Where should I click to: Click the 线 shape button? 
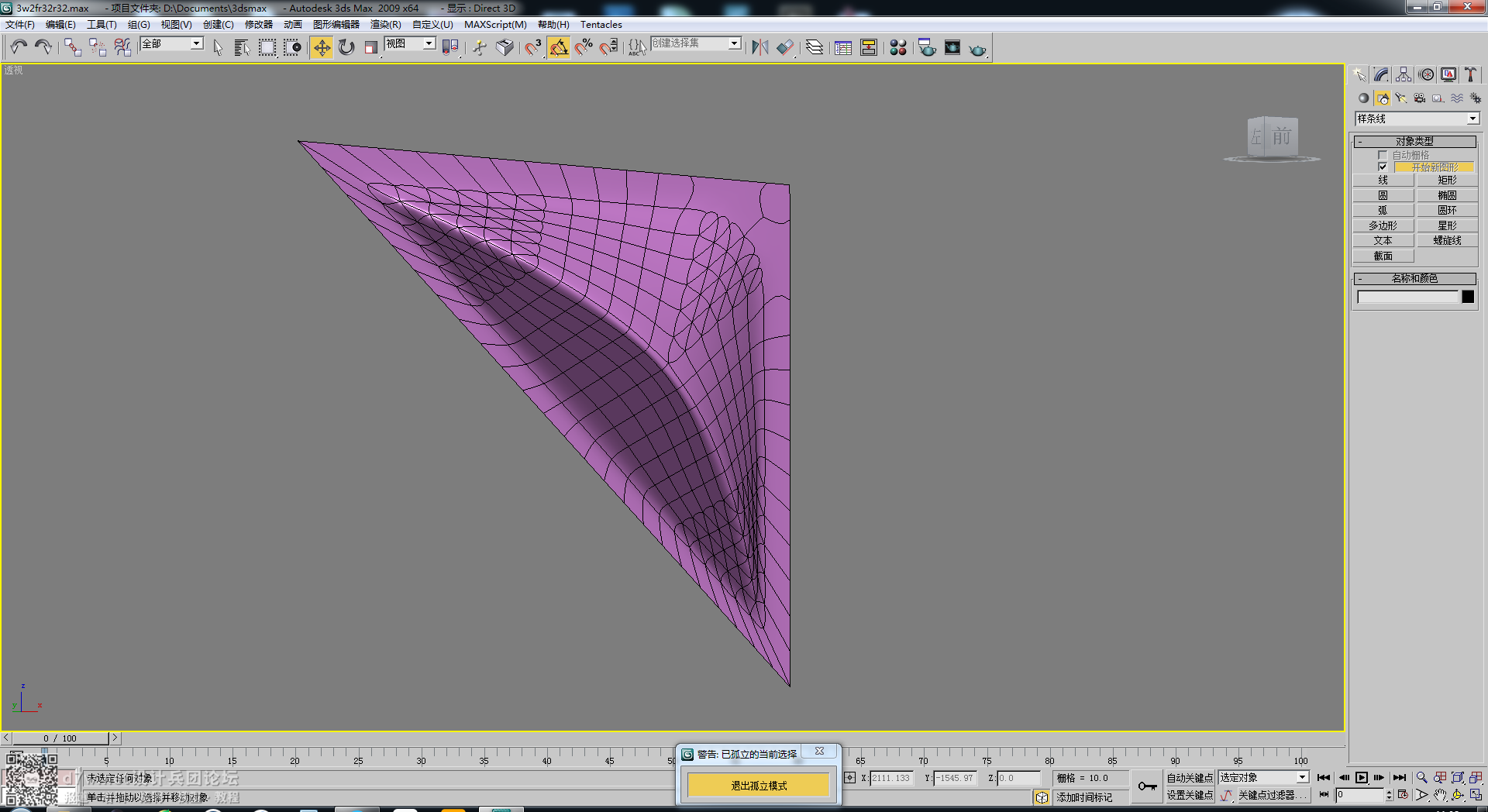[x=1383, y=180]
